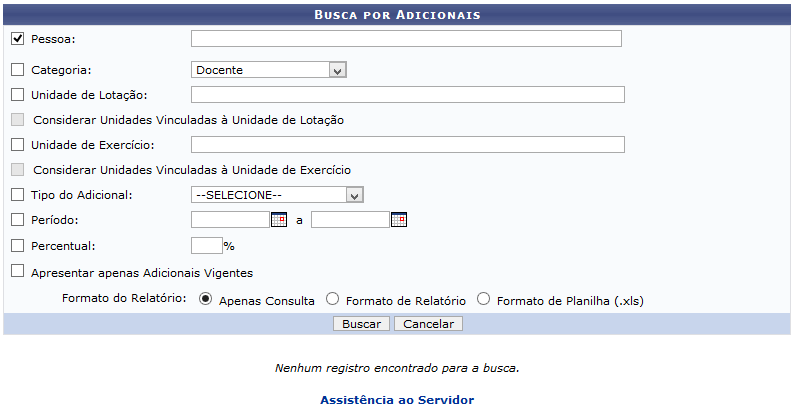Enable Apresentar apenas Adicionais Vigentes

(17, 271)
